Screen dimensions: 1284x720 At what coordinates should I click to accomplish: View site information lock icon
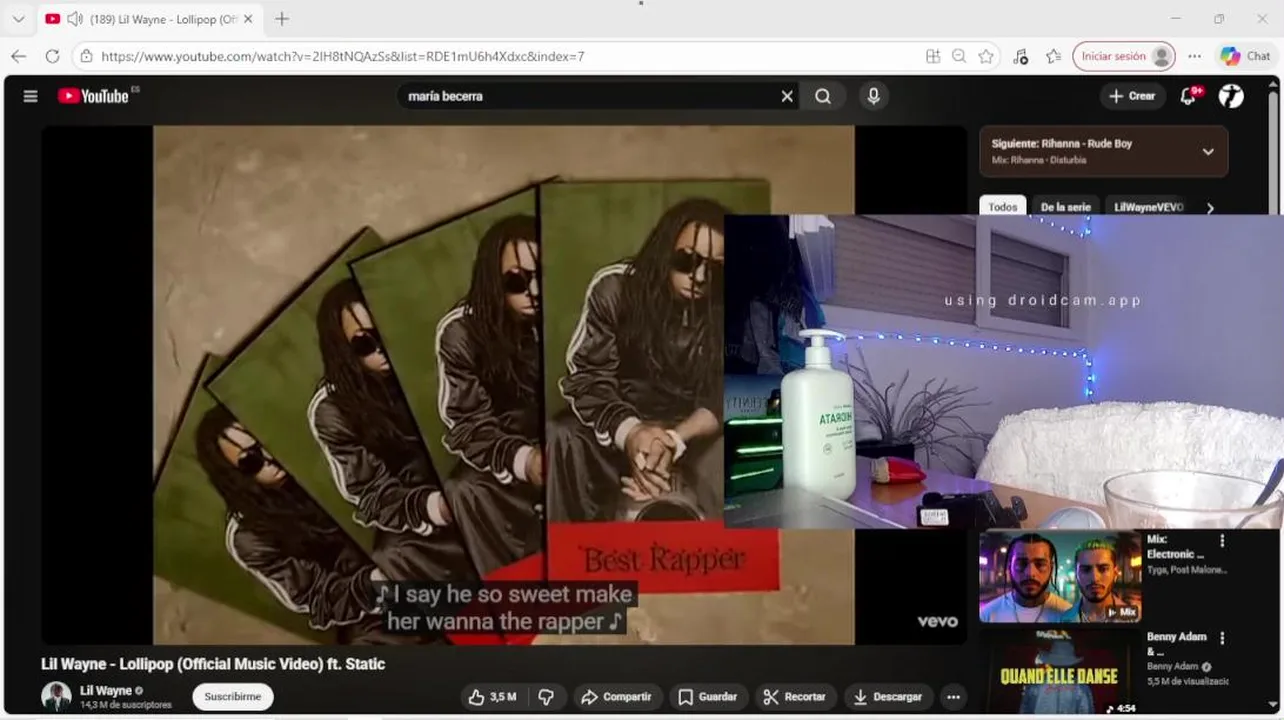coord(87,56)
